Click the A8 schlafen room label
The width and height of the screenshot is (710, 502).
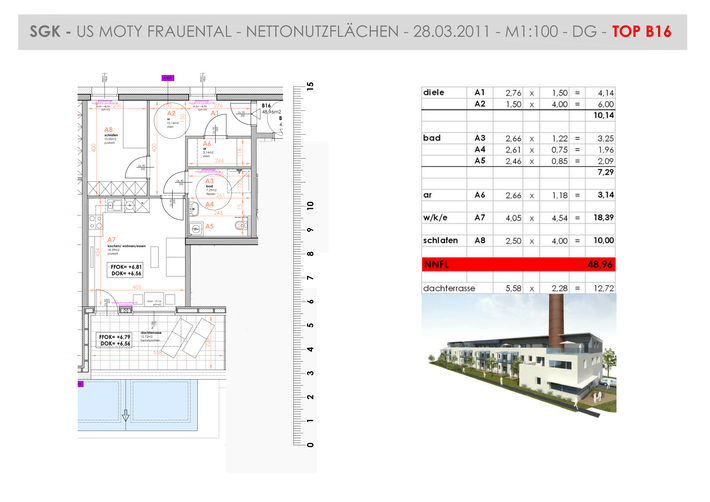110,135
